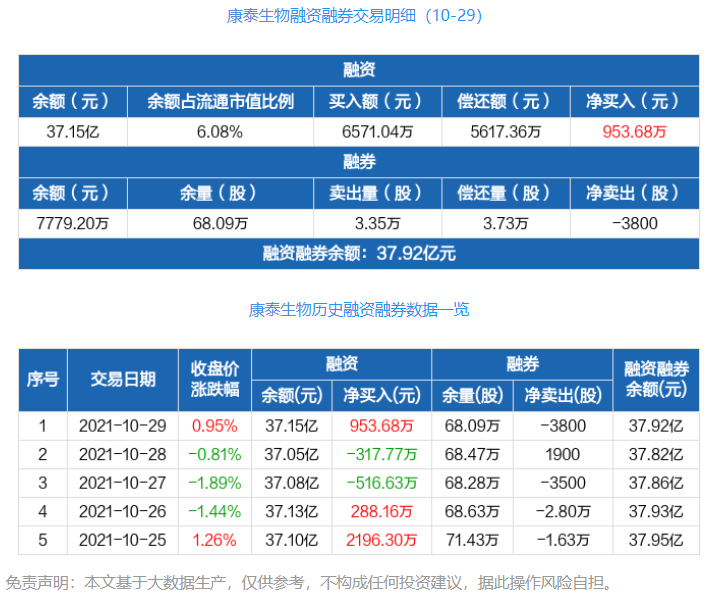713x616 pixels.
Task: Click the 交易日期 column header
Action: (123, 380)
